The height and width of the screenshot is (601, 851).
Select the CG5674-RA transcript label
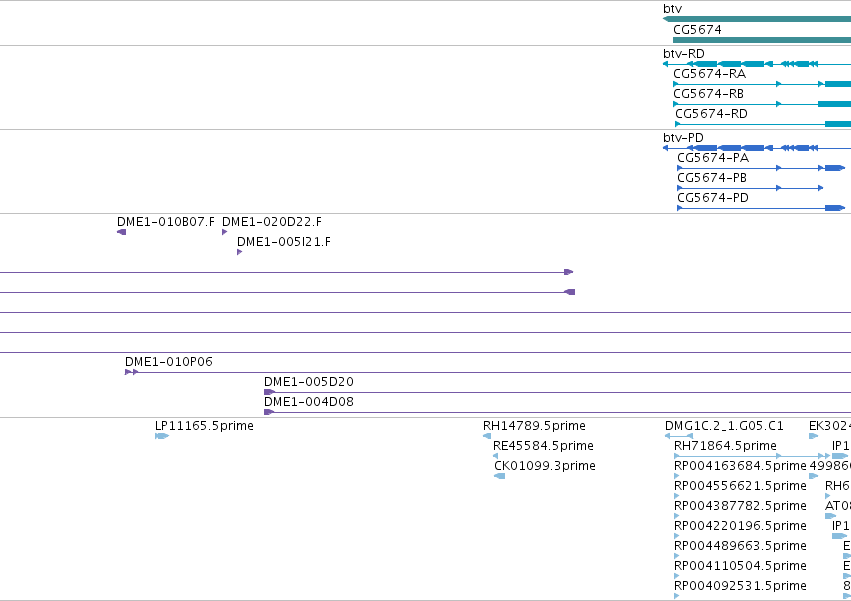pos(709,74)
